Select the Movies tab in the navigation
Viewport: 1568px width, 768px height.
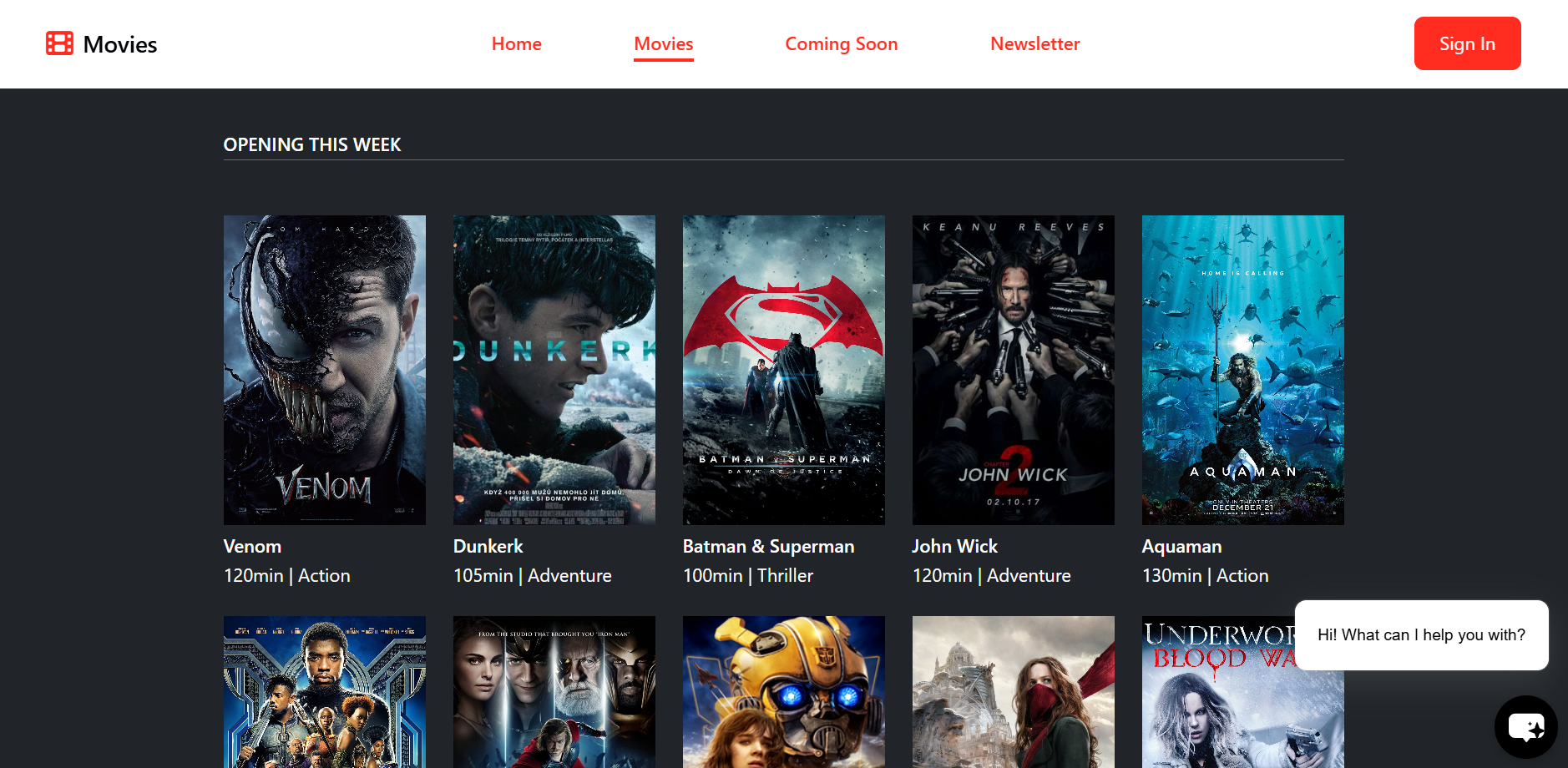[663, 43]
